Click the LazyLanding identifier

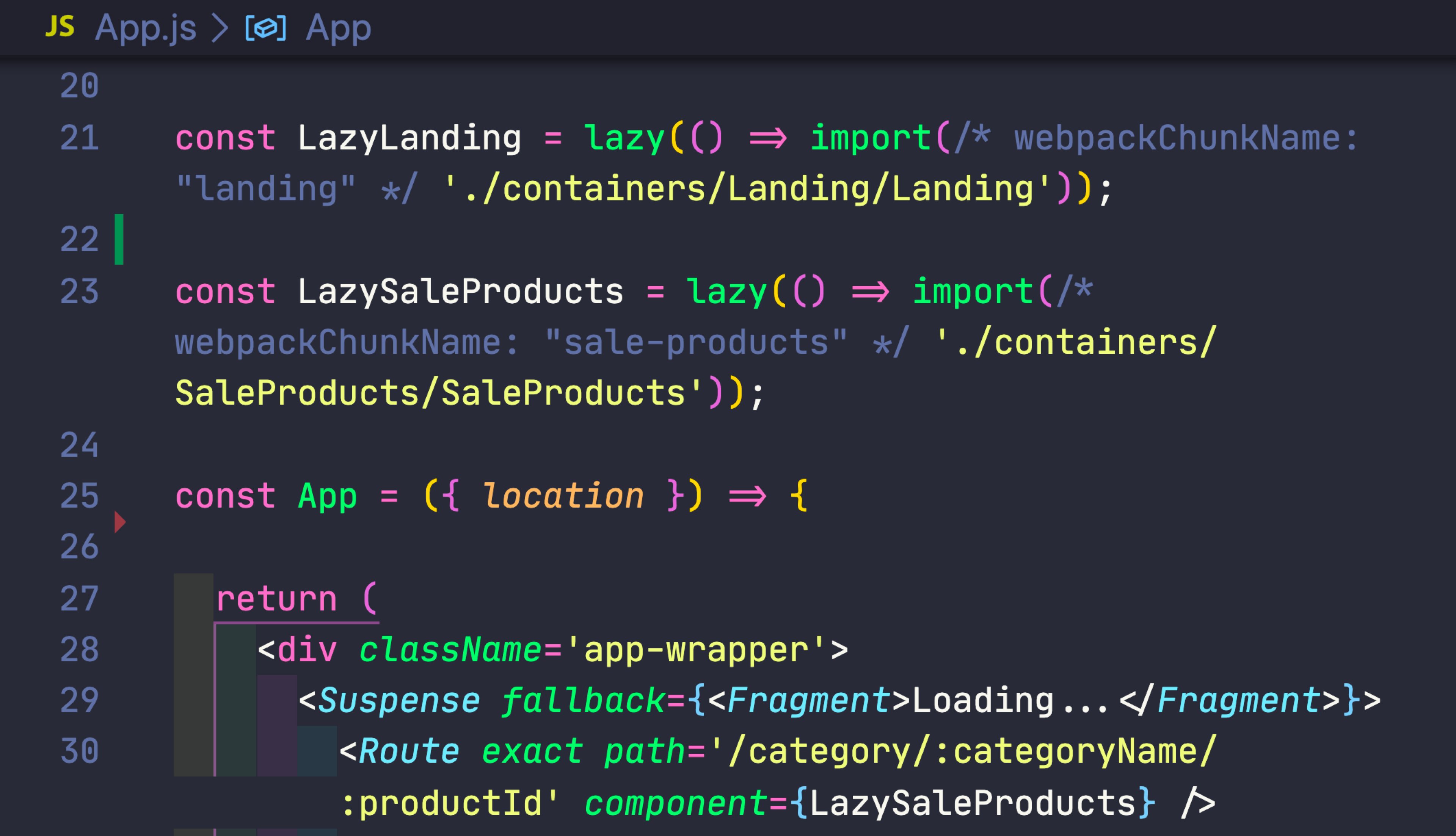click(409, 138)
